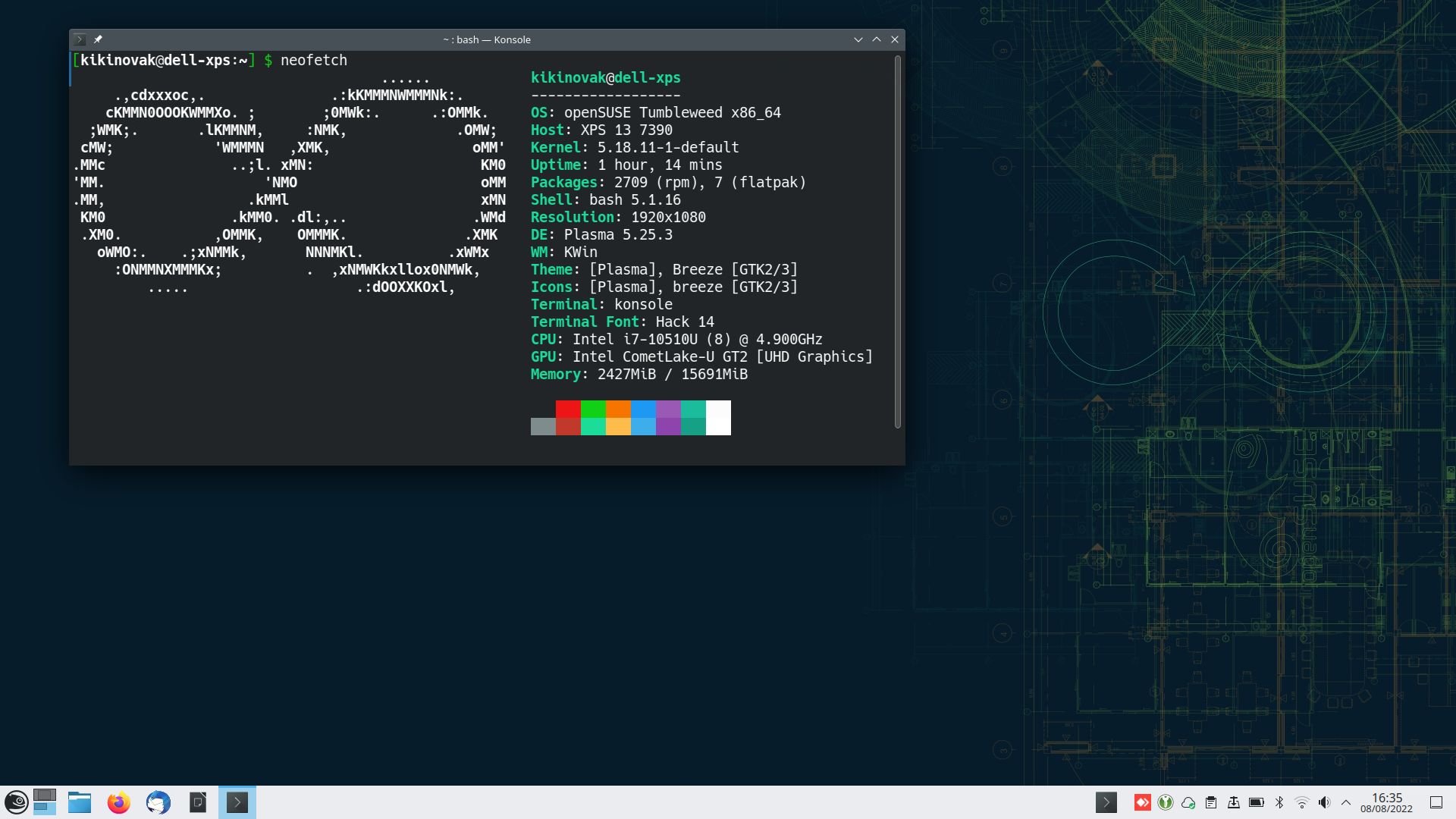Launch Firefox from the taskbar
Image resolution: width=1456 pixels, height=819 pixels.
coord(119,802)
